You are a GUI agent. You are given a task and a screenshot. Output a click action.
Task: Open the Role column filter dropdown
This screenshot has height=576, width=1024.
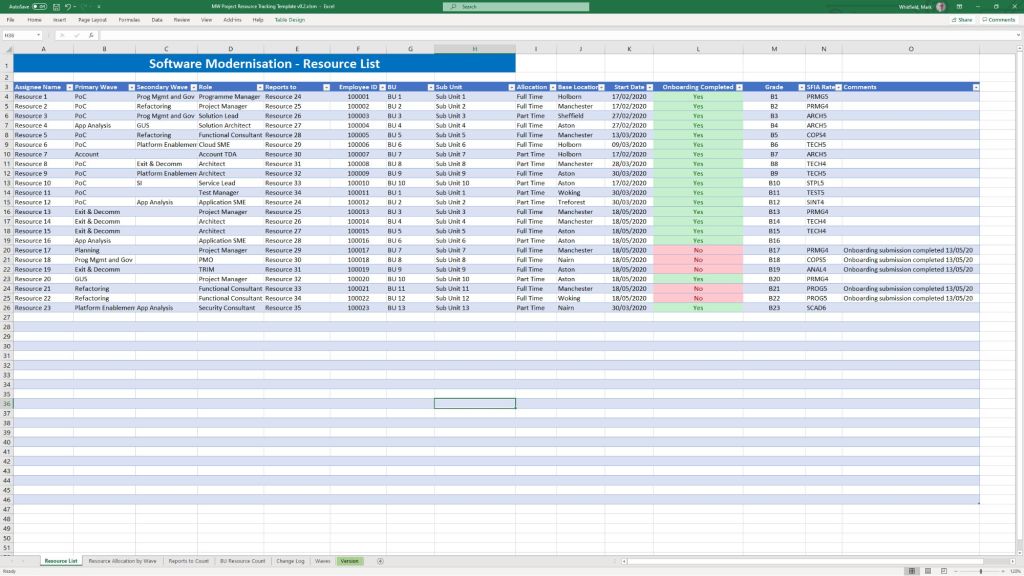point(259,87)
